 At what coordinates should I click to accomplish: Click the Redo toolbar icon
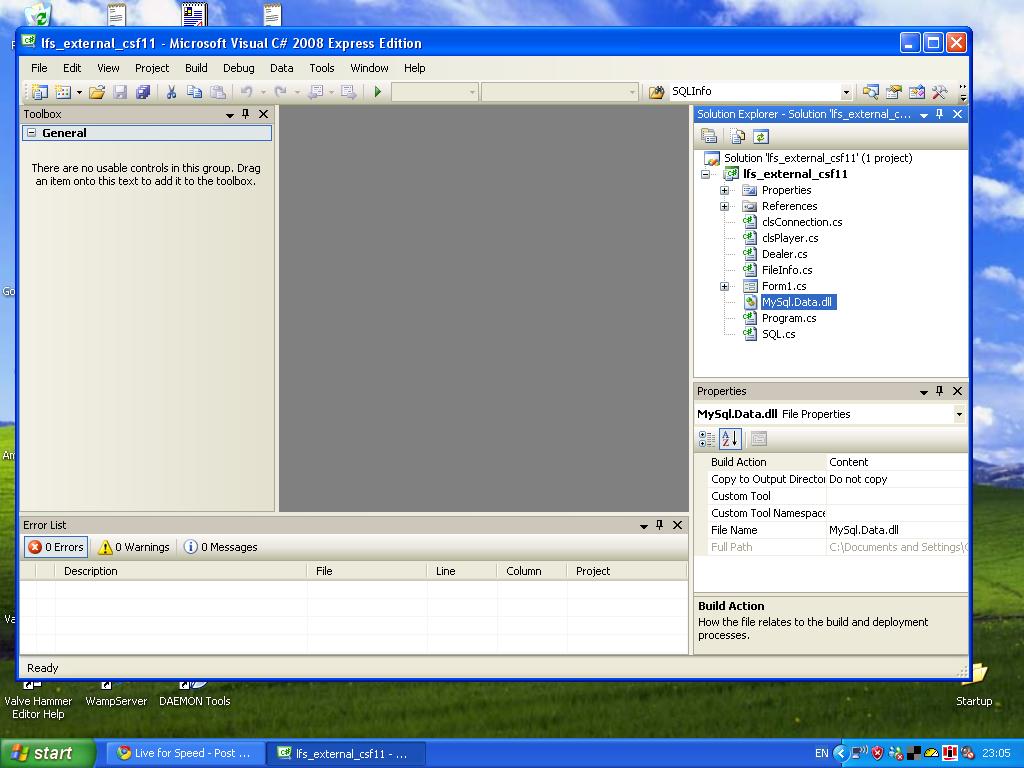click(280, 92)
